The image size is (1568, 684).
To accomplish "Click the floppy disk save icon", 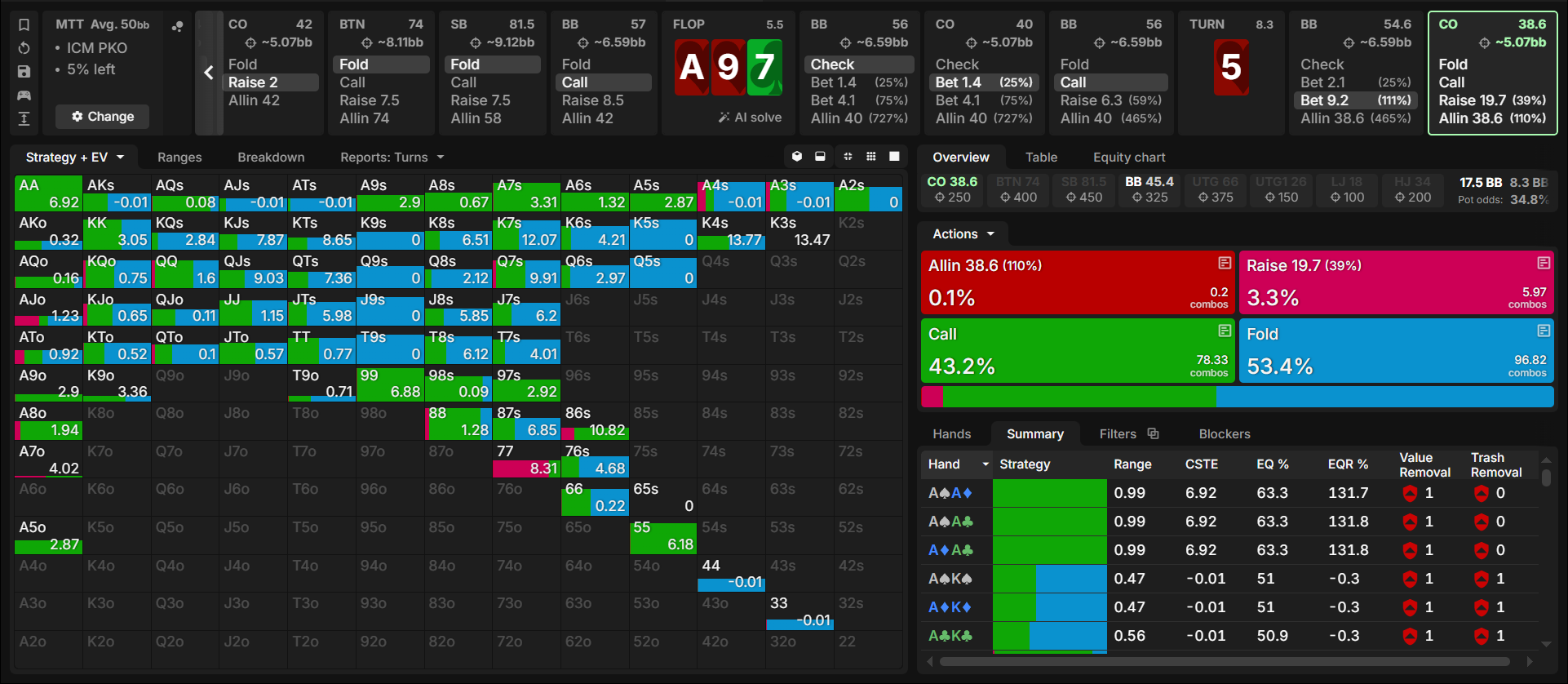I will click(24, 72).
